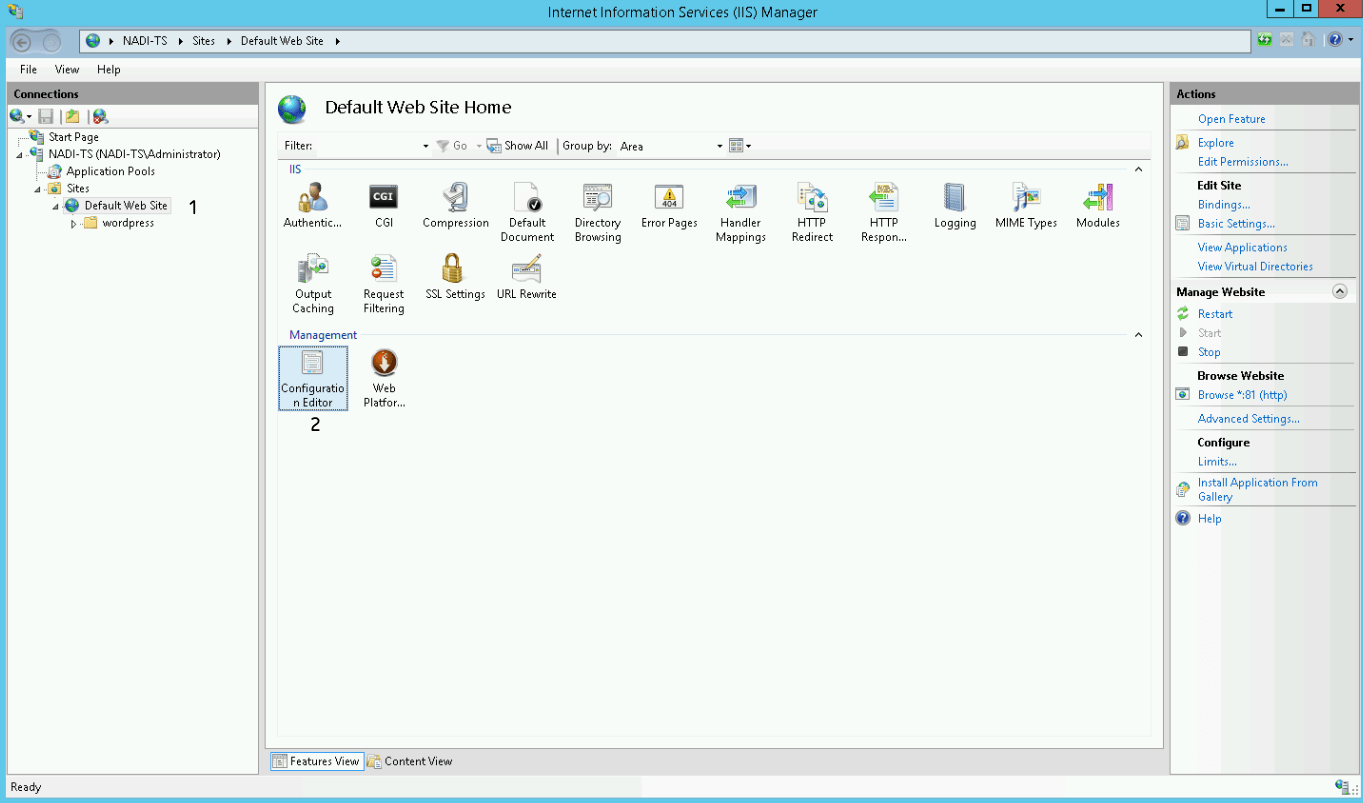Open the View menu
The image size is (1363, 803).
click(x=67, y=70)
